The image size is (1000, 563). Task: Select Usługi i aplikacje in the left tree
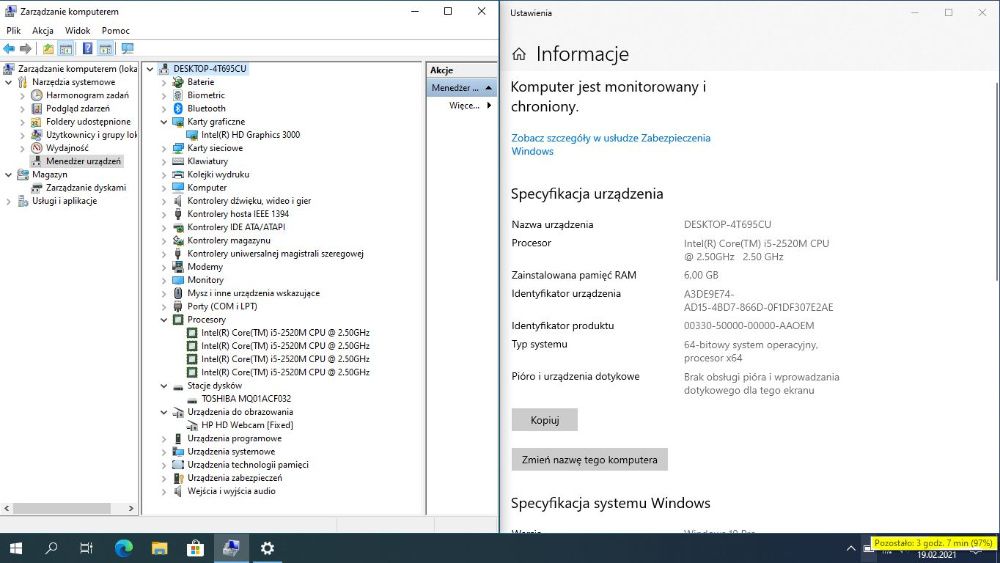[x=64, y=201]
